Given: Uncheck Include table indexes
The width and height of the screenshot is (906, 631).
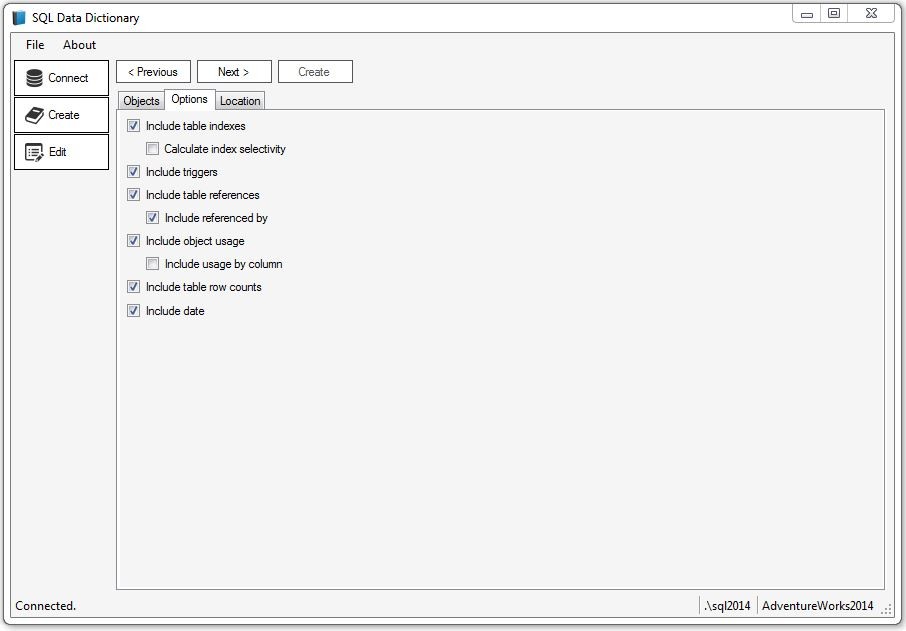Looking at the screenshot, I should point(133,125).
